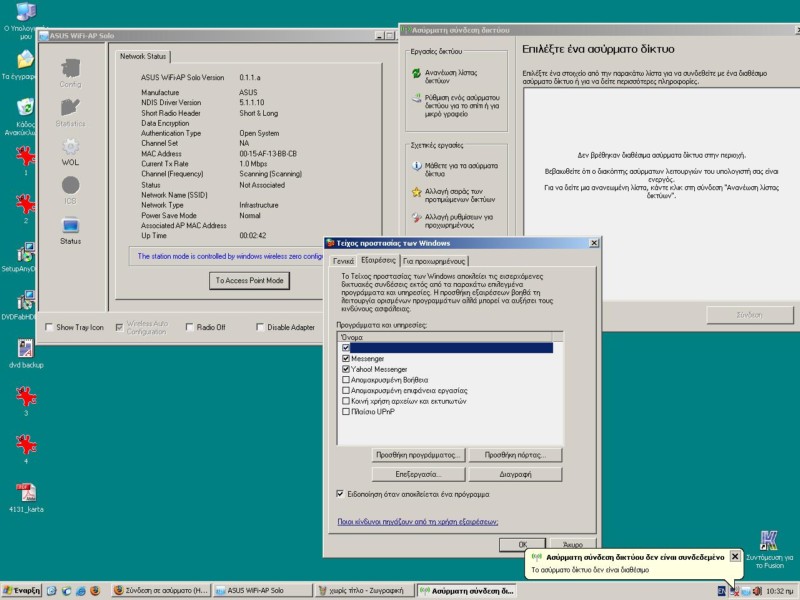Click Επεξεργασία button
The image size is (800, 600).
point(418,474)
